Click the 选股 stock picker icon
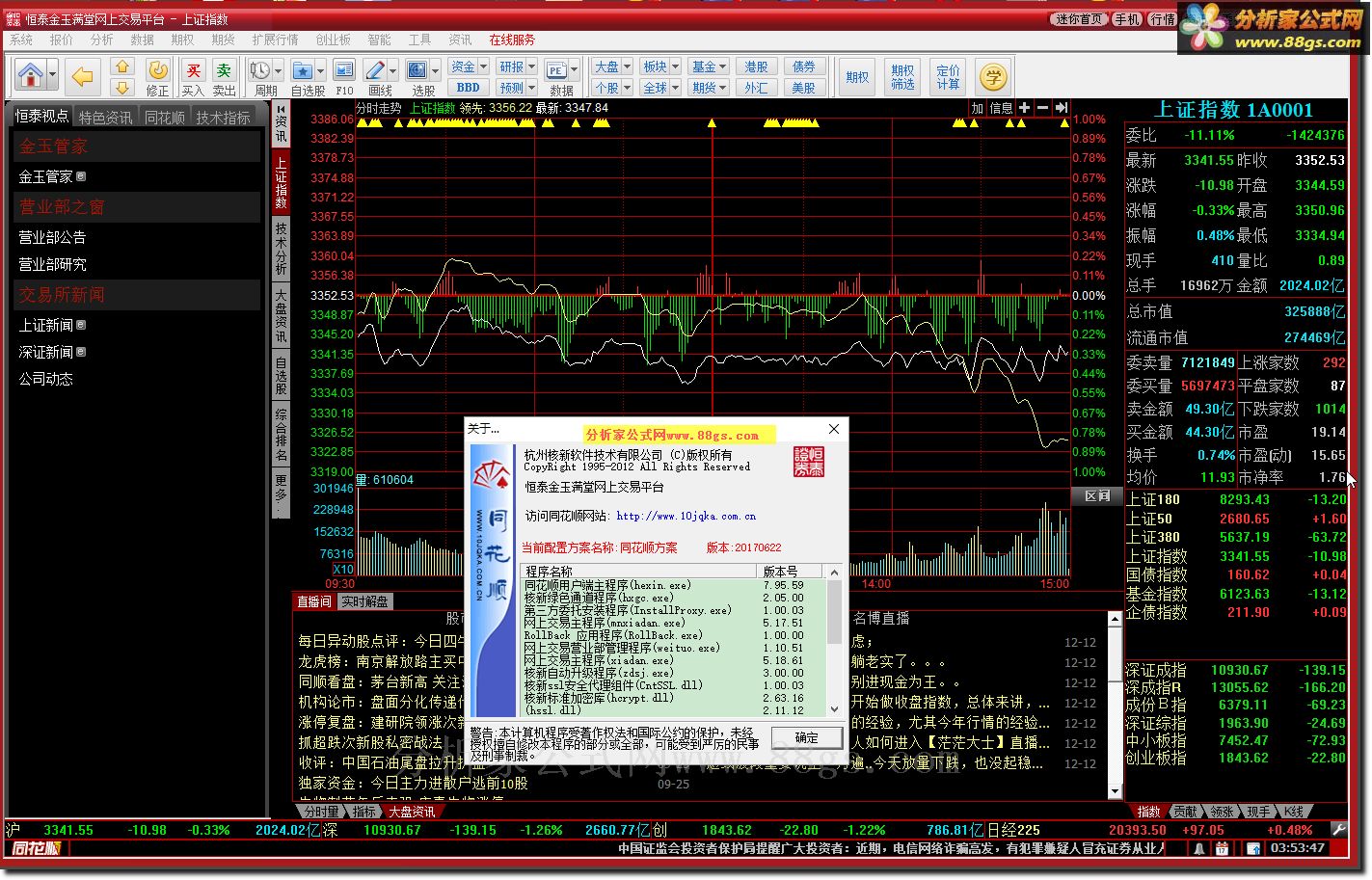This screenshot has height=880, width=1372. click(417, 70)
